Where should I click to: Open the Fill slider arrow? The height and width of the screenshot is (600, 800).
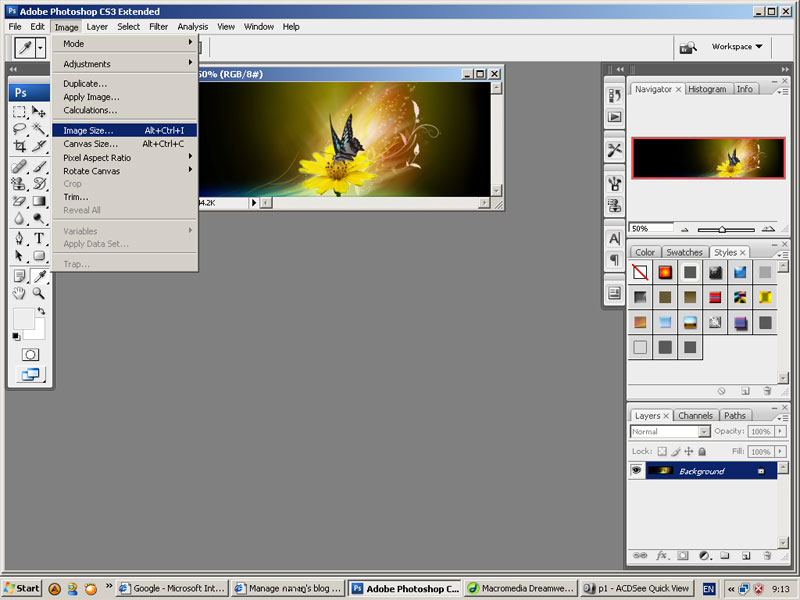click(x=780, y=452)
